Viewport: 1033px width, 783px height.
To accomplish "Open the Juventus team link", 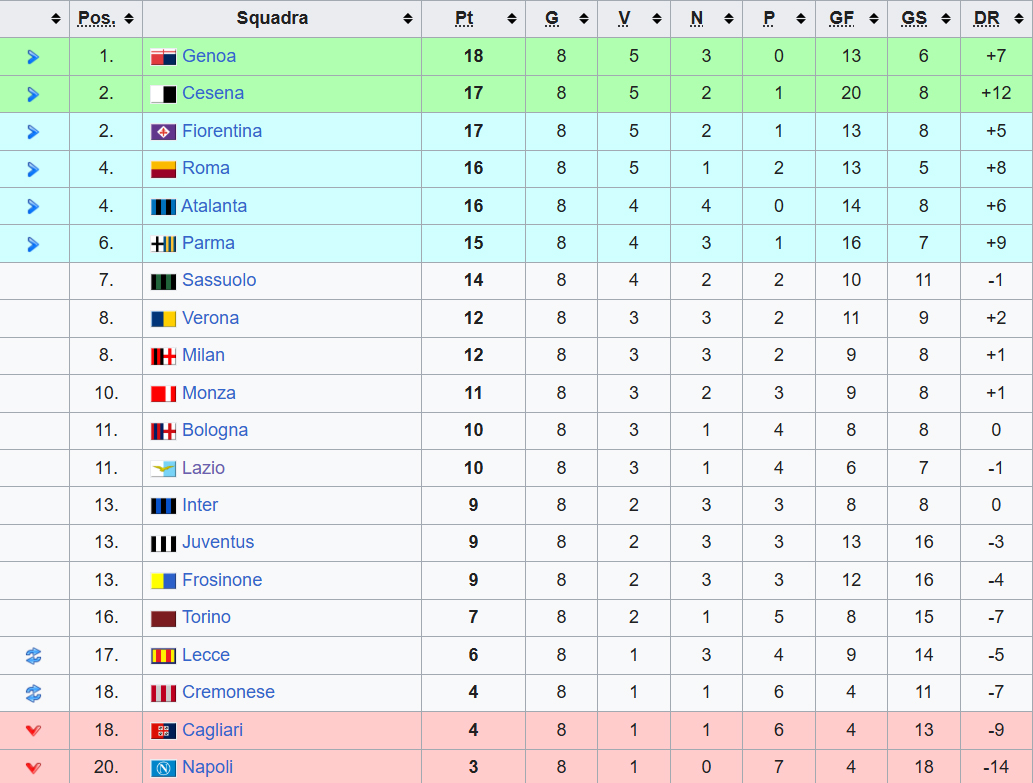I will (218, 542).
